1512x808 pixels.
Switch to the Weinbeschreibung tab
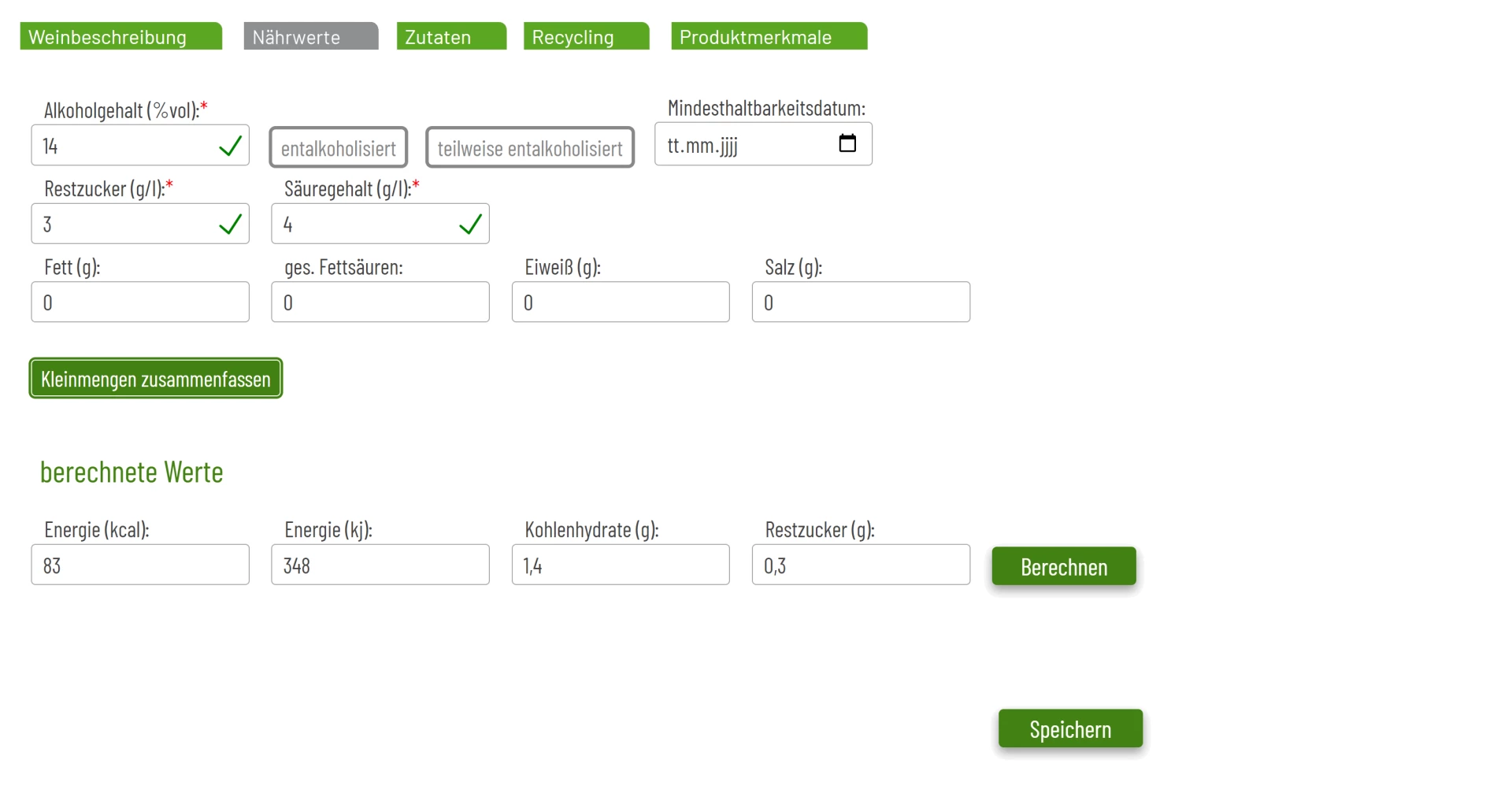coord(120,37)
